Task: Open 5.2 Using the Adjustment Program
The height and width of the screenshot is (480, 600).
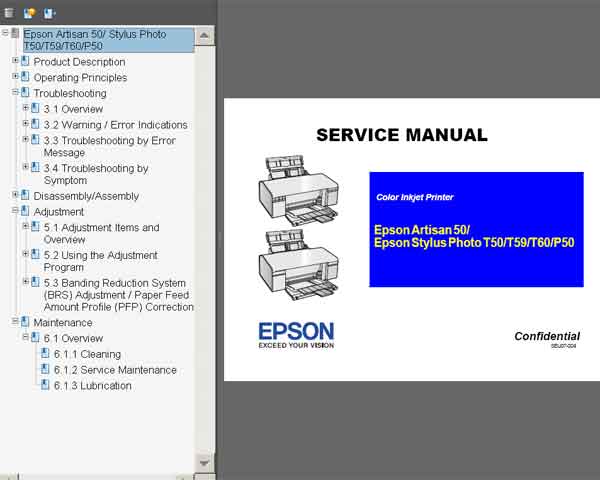Action: coord(100,261)
